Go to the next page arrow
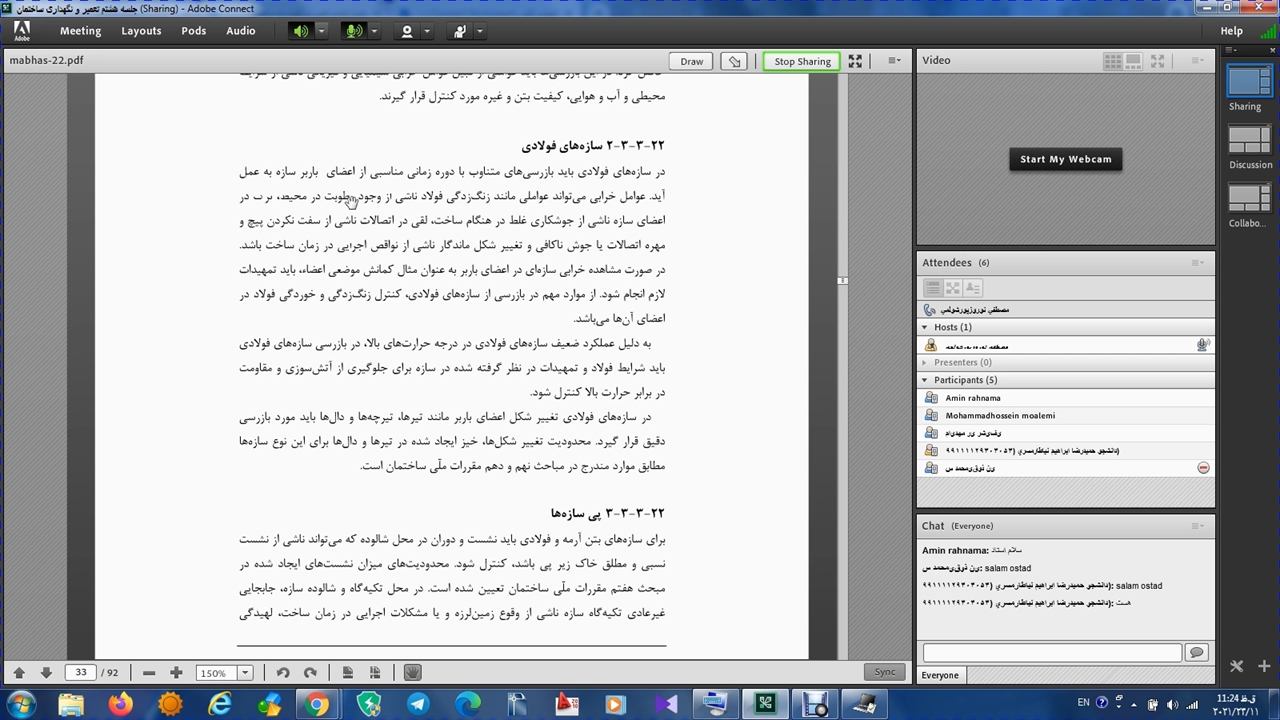Screen dimensions: 1280x720 coord(46,673)
